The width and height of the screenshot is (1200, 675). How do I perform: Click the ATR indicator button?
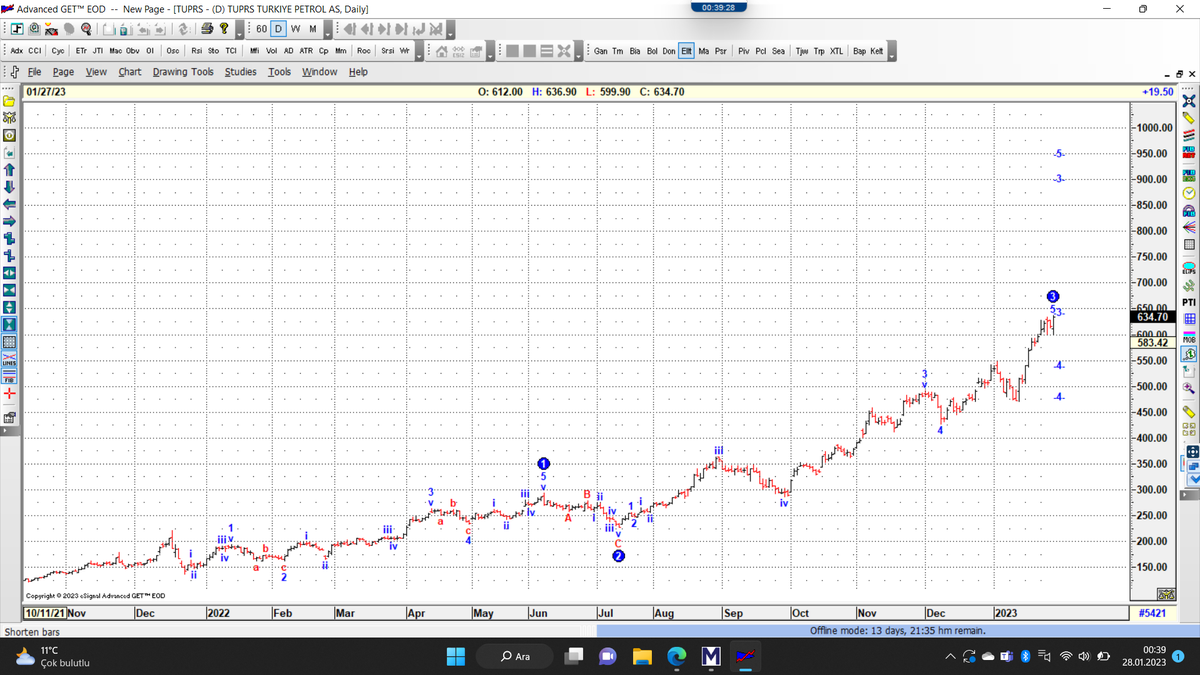[x=306, y=51]
